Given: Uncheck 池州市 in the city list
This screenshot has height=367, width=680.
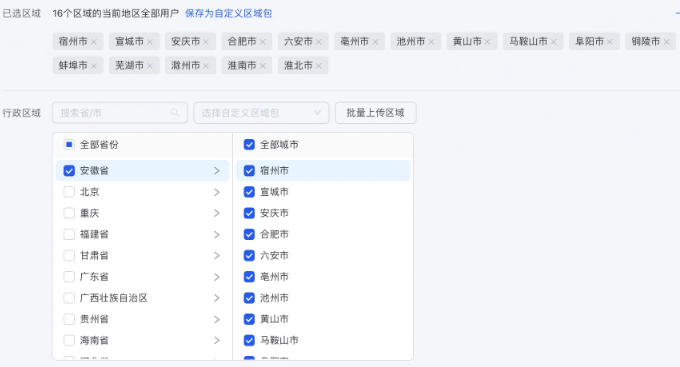Looking at the screenshot, I should (x=249, y=298).
